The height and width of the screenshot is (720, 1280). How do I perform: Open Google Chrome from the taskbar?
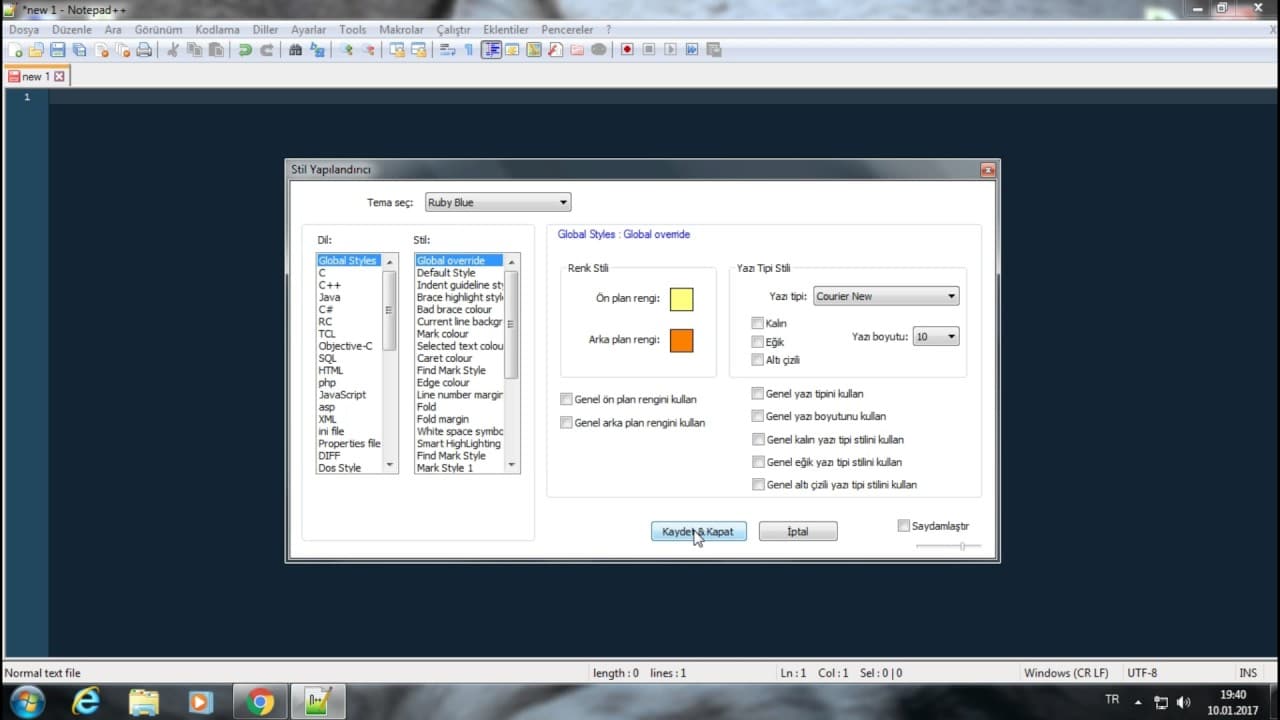coord(260,702)
